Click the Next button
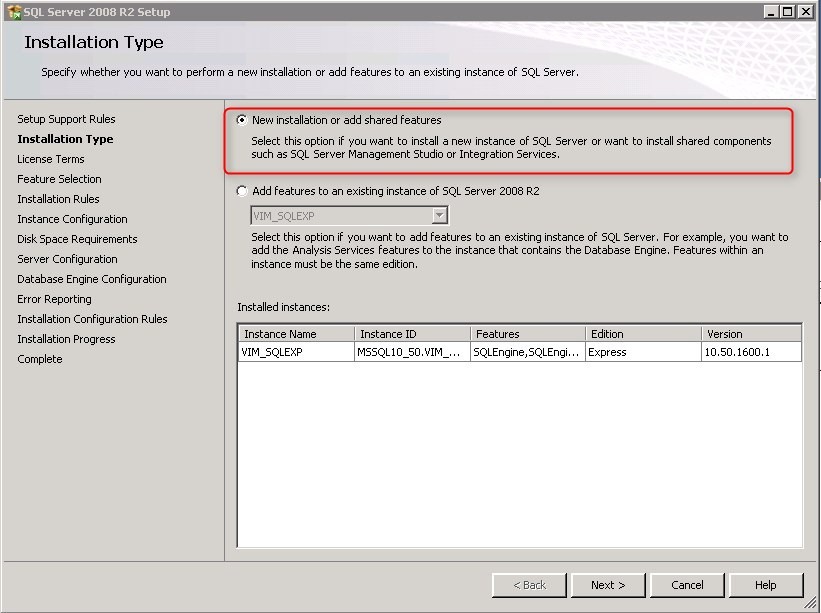821x613 pixels. click(608, 585)
